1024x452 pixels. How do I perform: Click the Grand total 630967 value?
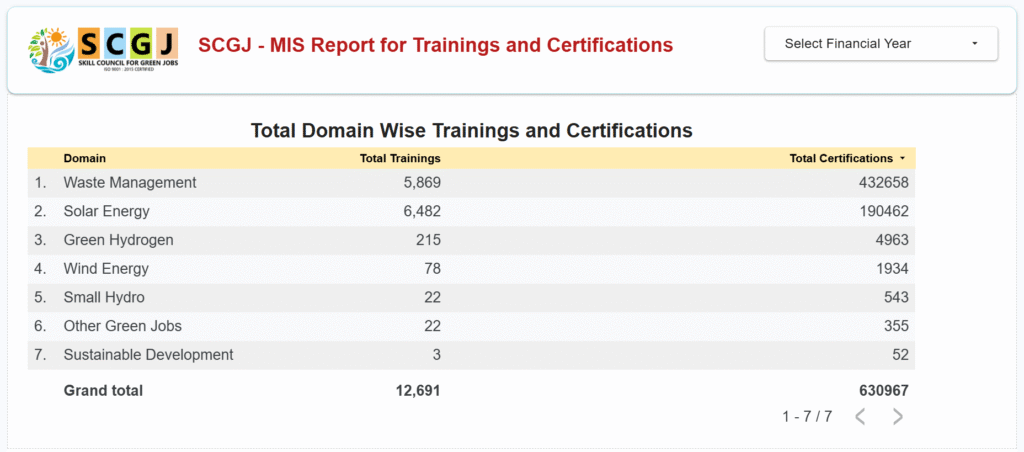click(x=883, y=391)
